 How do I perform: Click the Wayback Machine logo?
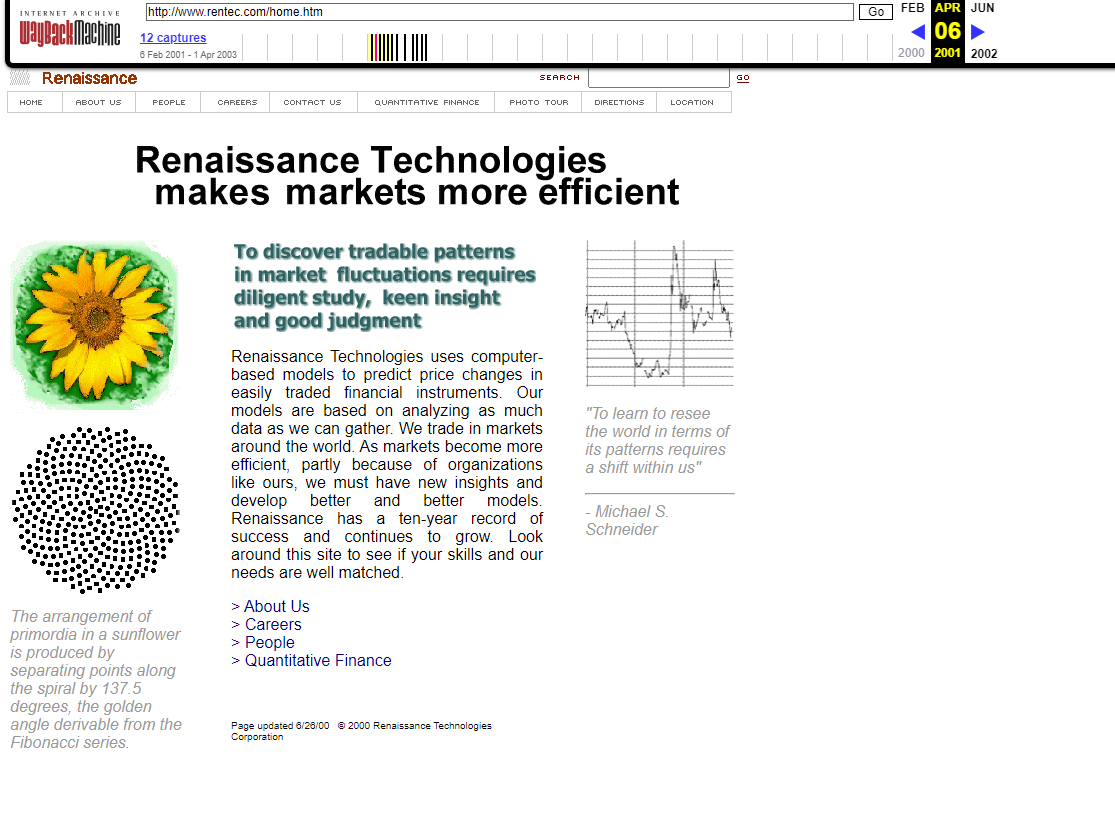[70, 28]
